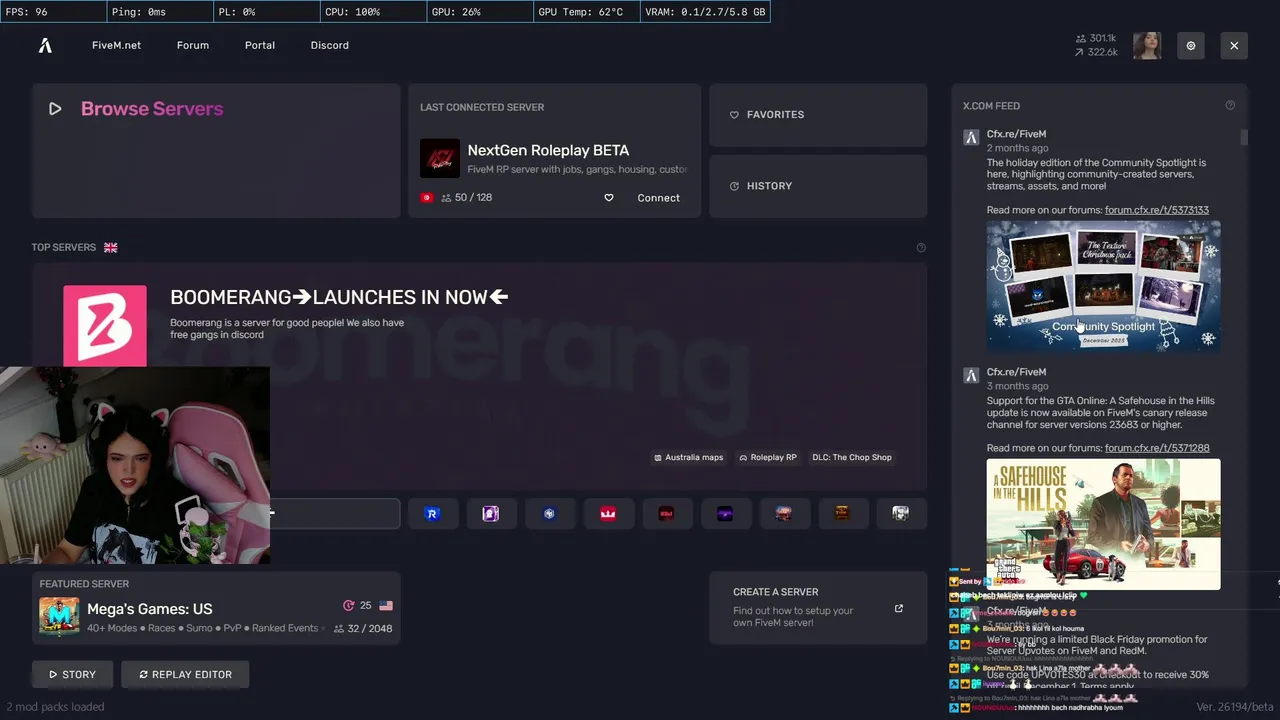Open the X.com Feed help question icon
Viewport: 1280px width, 720px height.
(x=1230, y=106)
